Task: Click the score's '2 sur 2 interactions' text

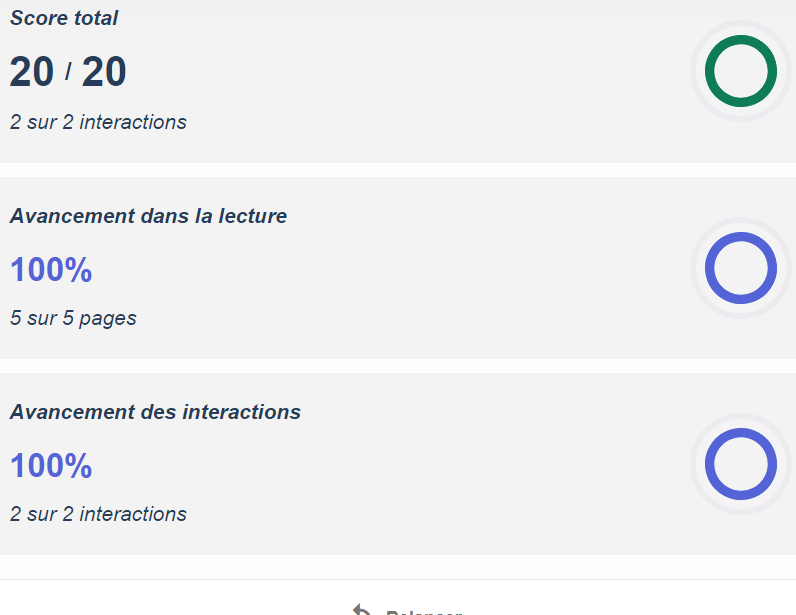Action: 98,122
